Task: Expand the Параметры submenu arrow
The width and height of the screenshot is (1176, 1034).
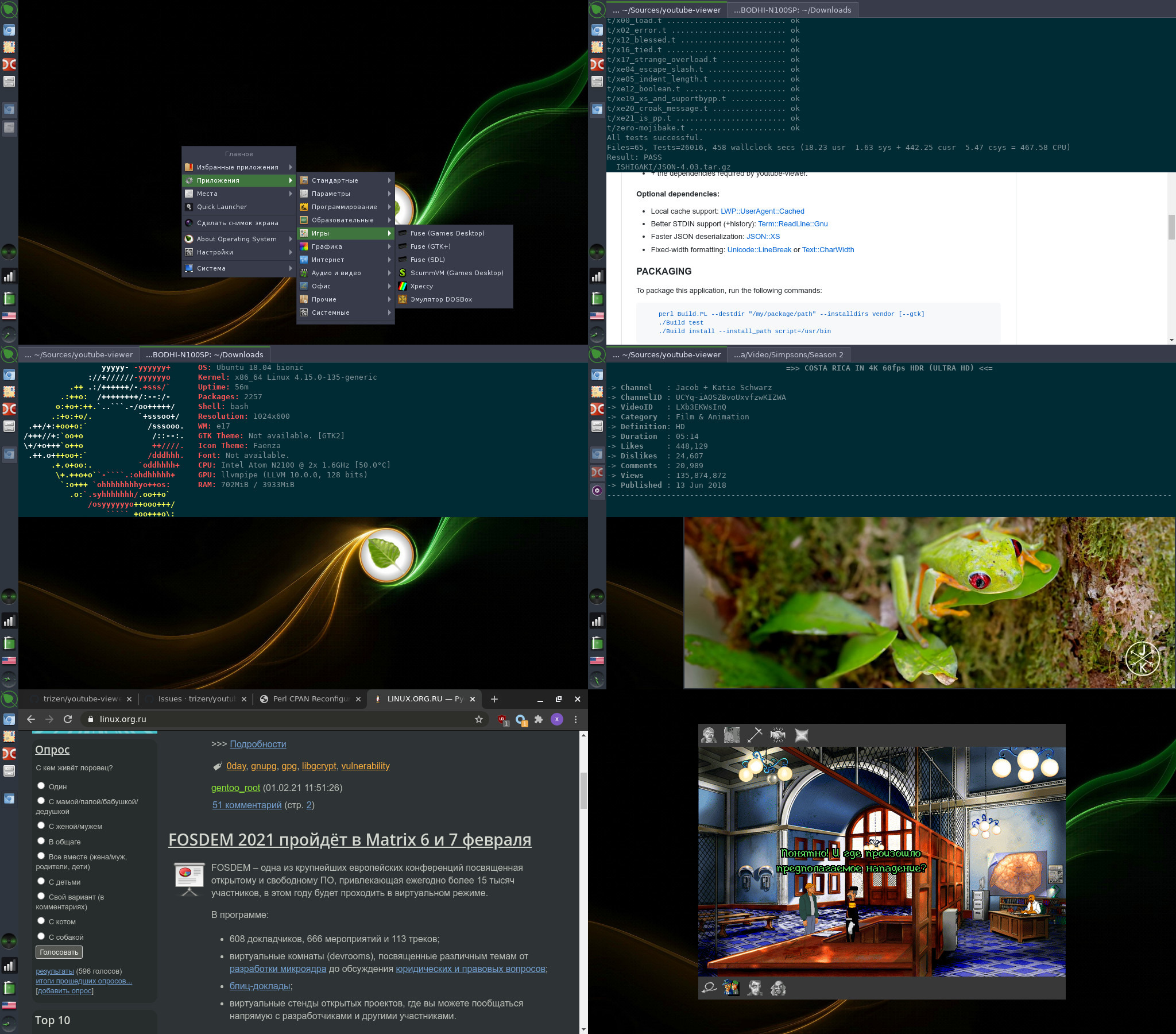Action: 389,194
